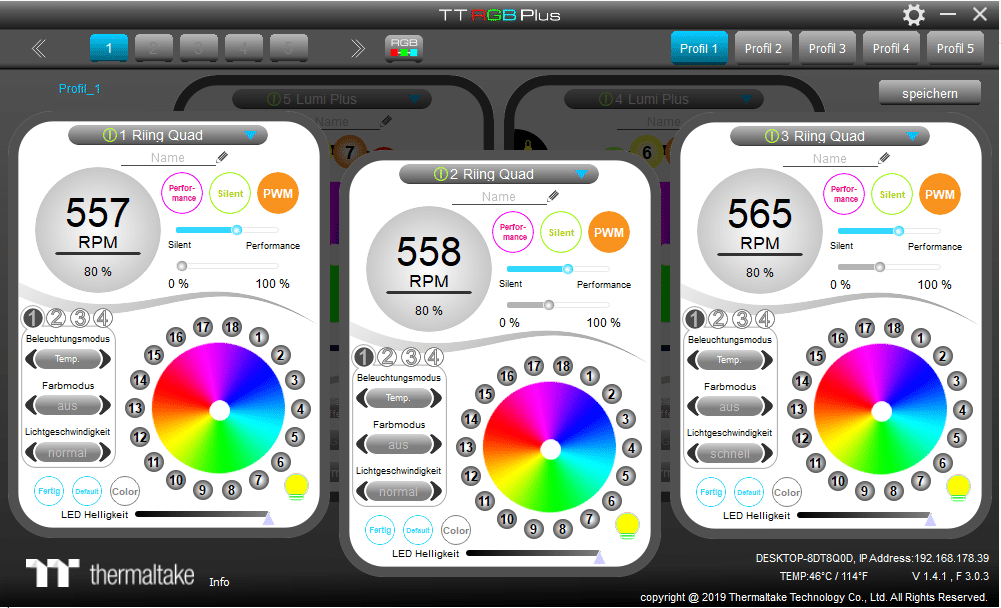Click the RGB lighting sync icon
Image resolution: width=1001 pixels, height=608 pixels.
404,47
